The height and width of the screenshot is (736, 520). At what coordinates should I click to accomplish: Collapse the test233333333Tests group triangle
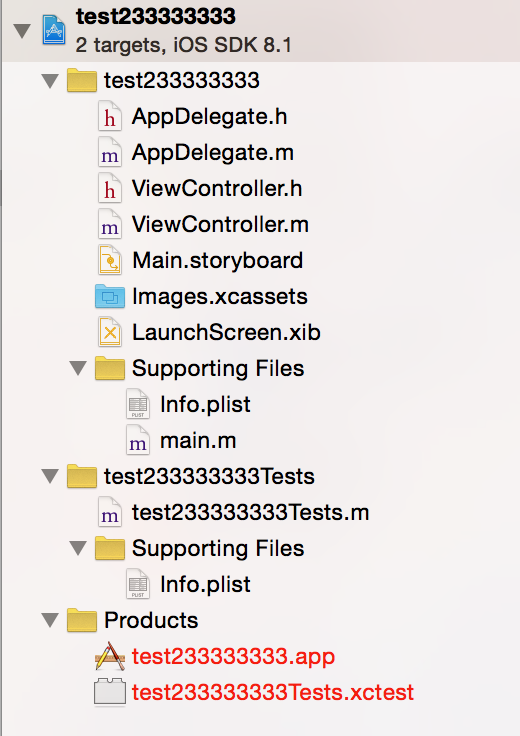(50, 476)
